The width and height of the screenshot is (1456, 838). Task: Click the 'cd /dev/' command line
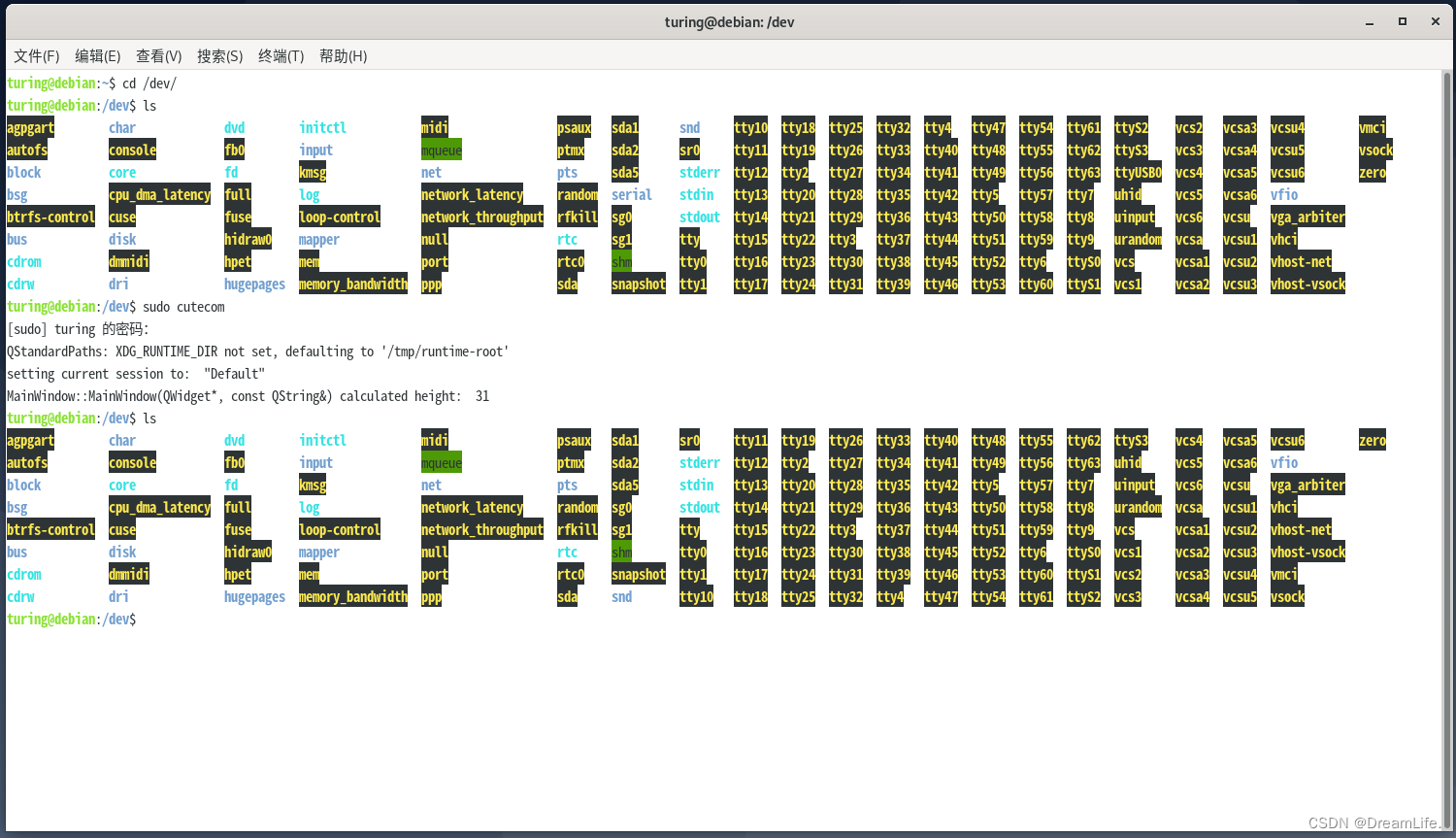[92, 84]
